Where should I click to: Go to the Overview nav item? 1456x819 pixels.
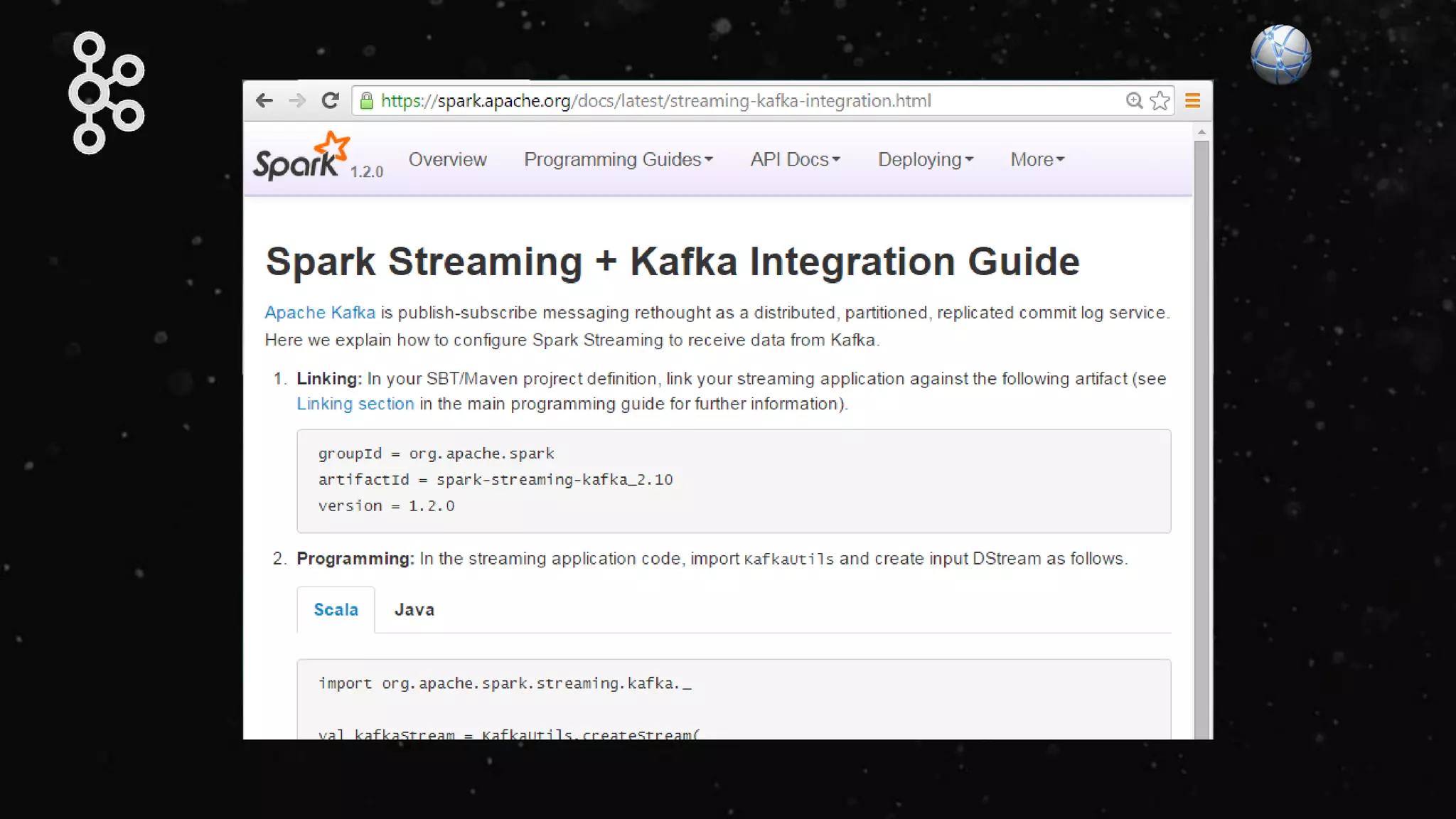click(447, 159)
